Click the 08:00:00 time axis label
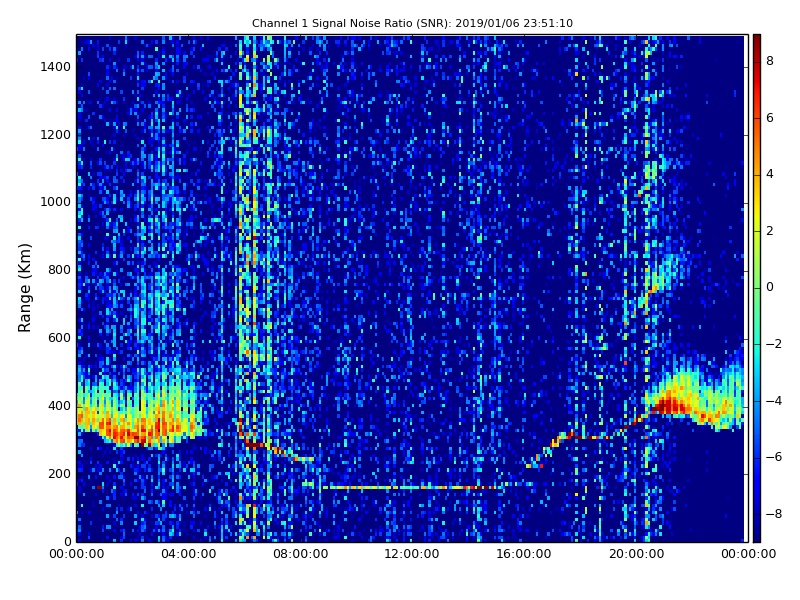800x600 pixels. [x=301, y=554]
